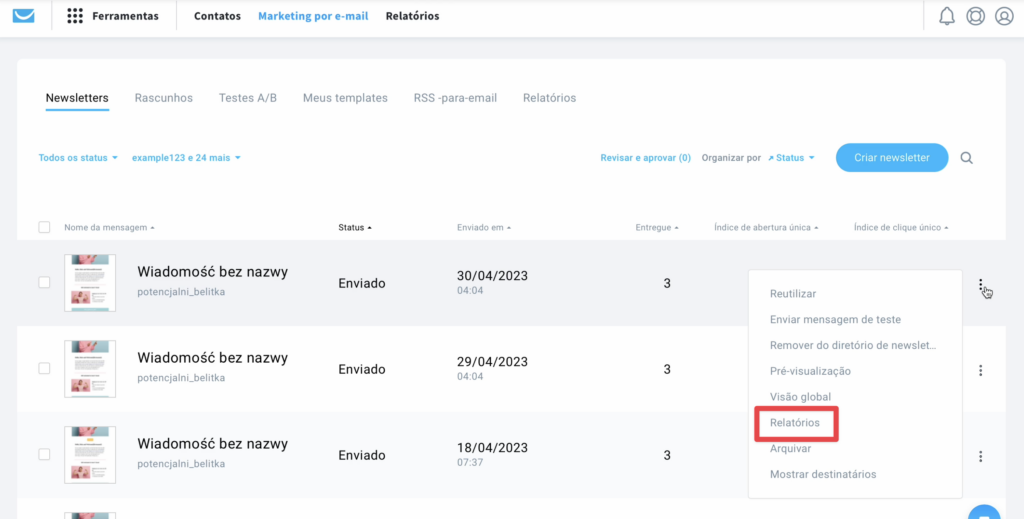This screenshot has width=1024, height=519.
Task: Open the Organizar por Status dropdown
Action: pos(791,158)
